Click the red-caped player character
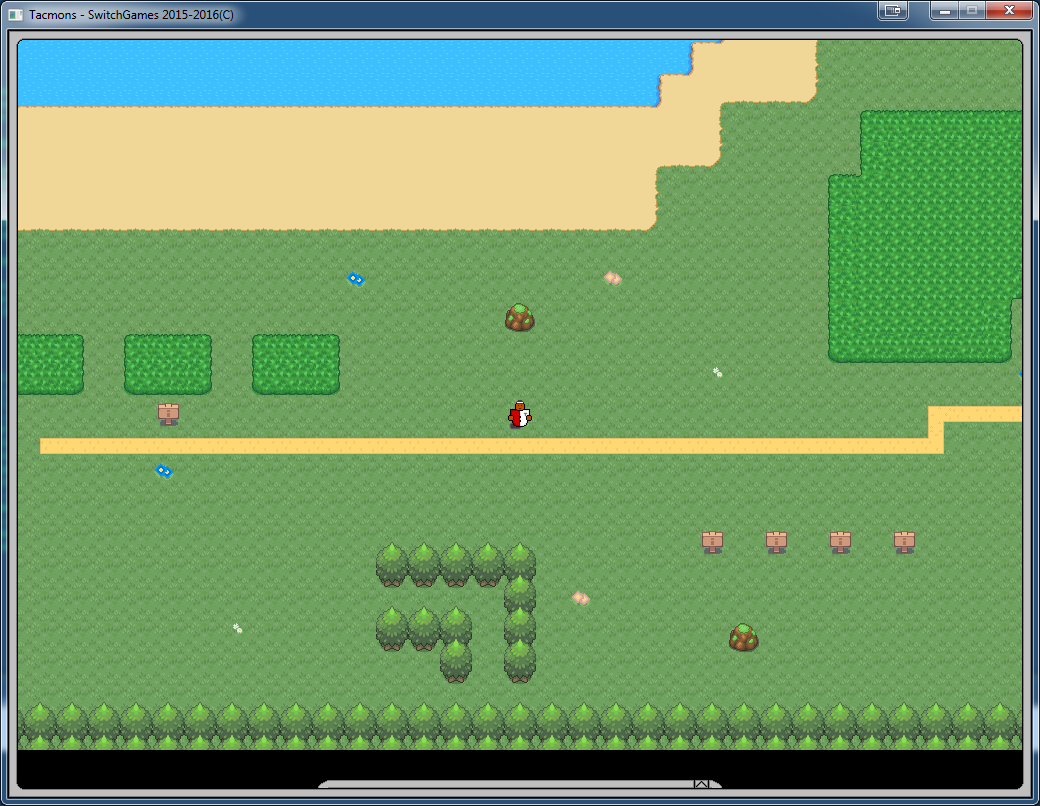 pyautogui.click(x=520, y=415)
